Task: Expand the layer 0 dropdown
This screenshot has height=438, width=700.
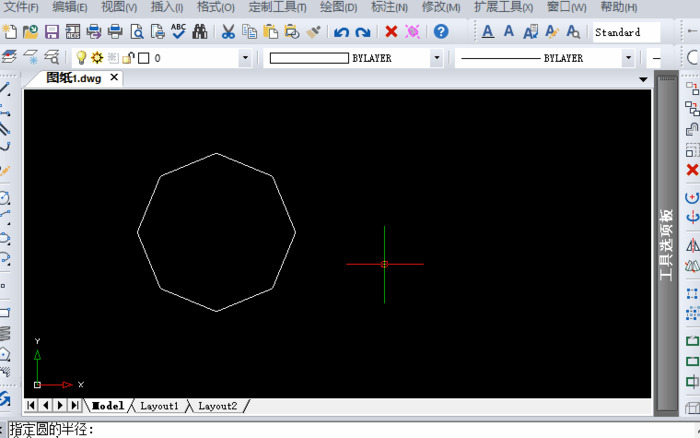Action: point(245,58)
